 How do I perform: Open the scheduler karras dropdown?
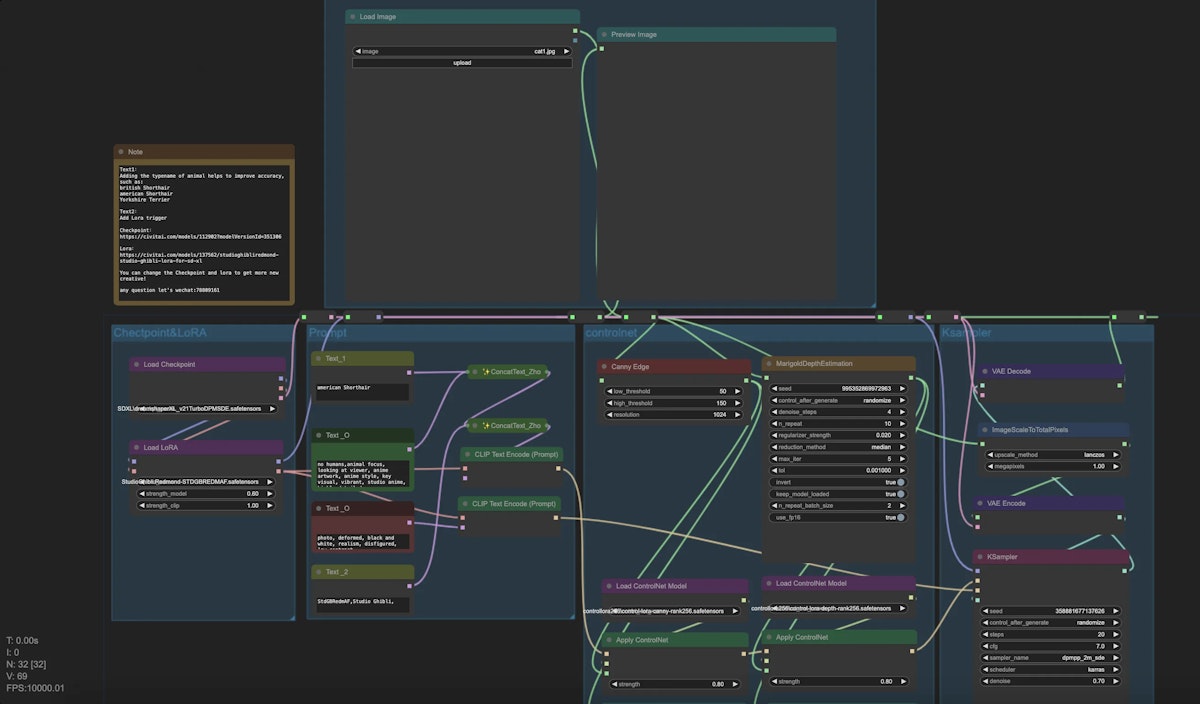[1051, 670]
